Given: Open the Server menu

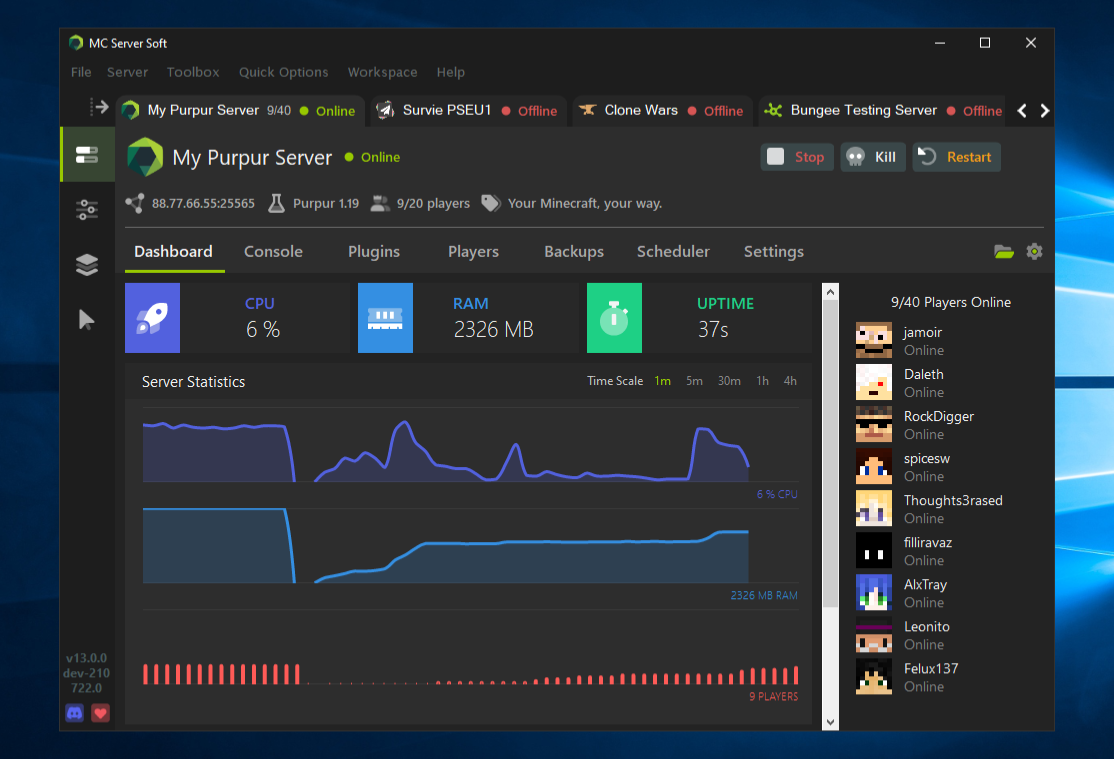Looking at the screenshot, I should click(127, 72).
